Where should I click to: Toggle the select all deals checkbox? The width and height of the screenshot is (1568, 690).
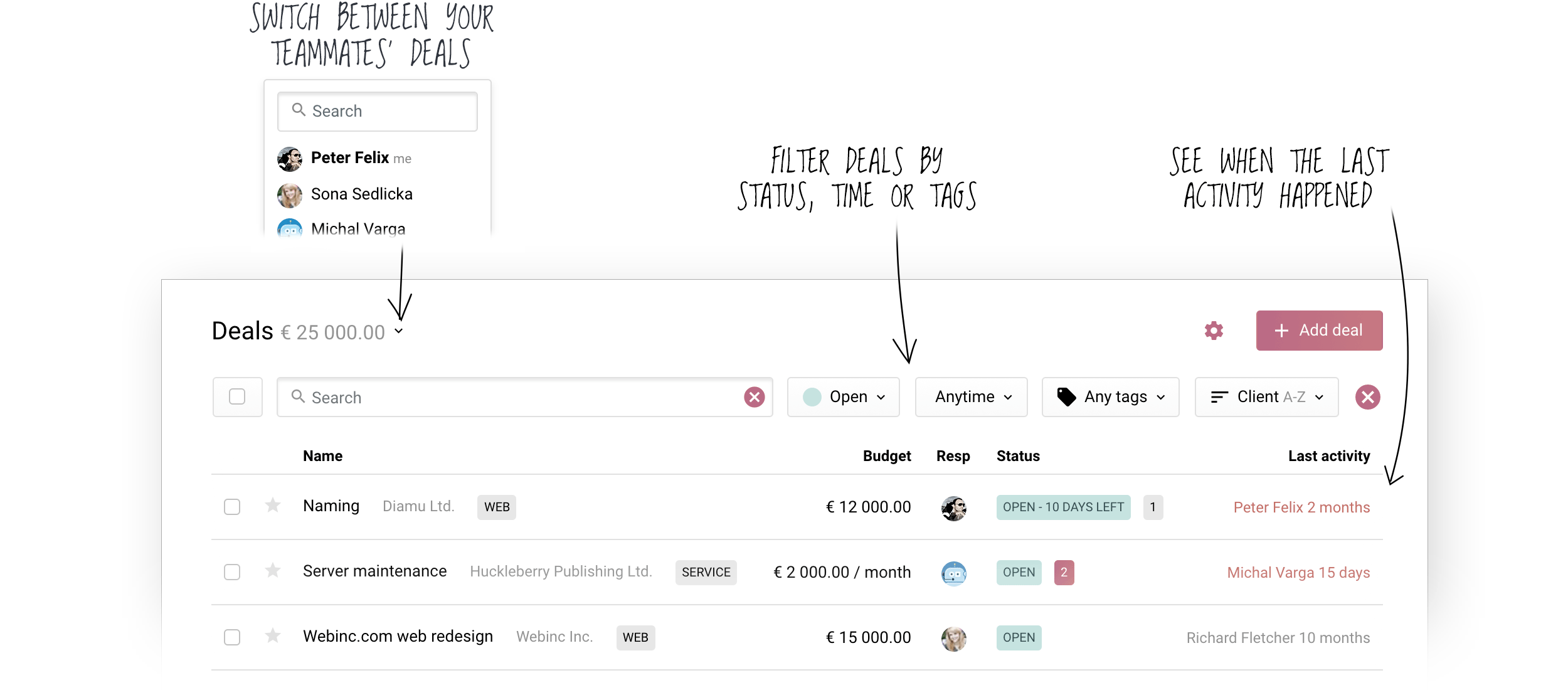point(237,396)
